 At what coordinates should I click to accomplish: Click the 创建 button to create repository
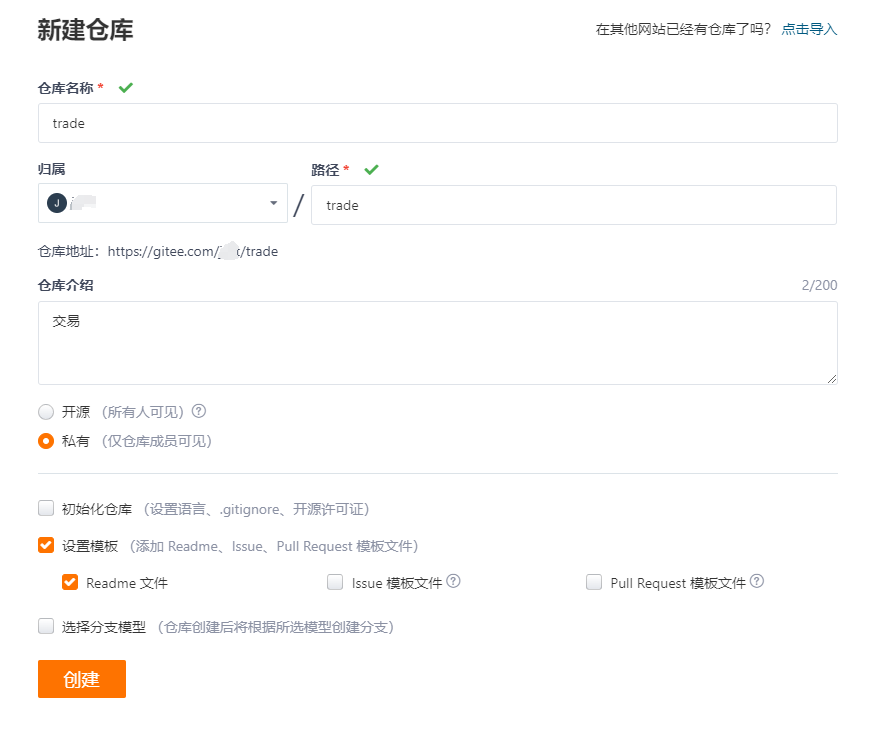(81, 679)
